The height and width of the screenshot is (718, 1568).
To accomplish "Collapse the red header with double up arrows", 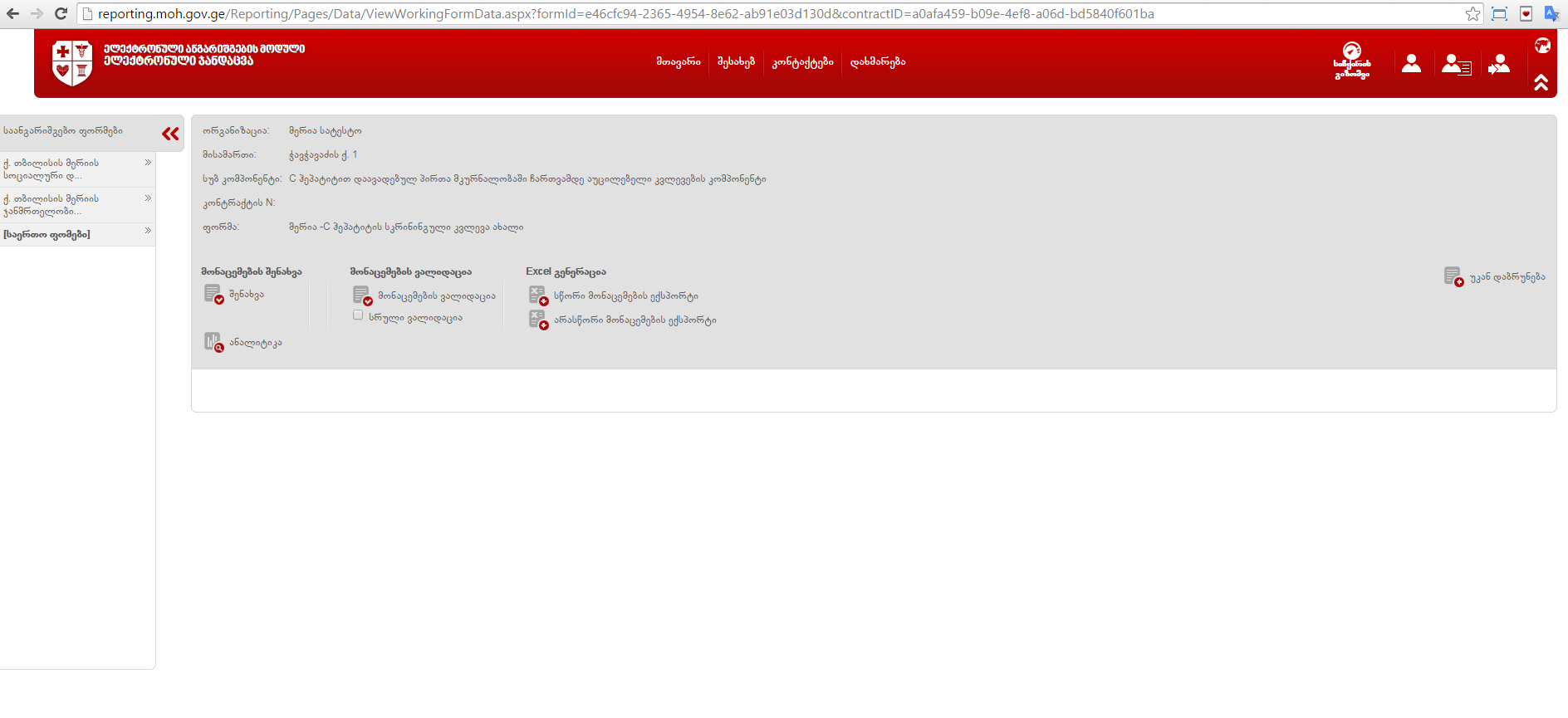I will tap(1541, 82).
